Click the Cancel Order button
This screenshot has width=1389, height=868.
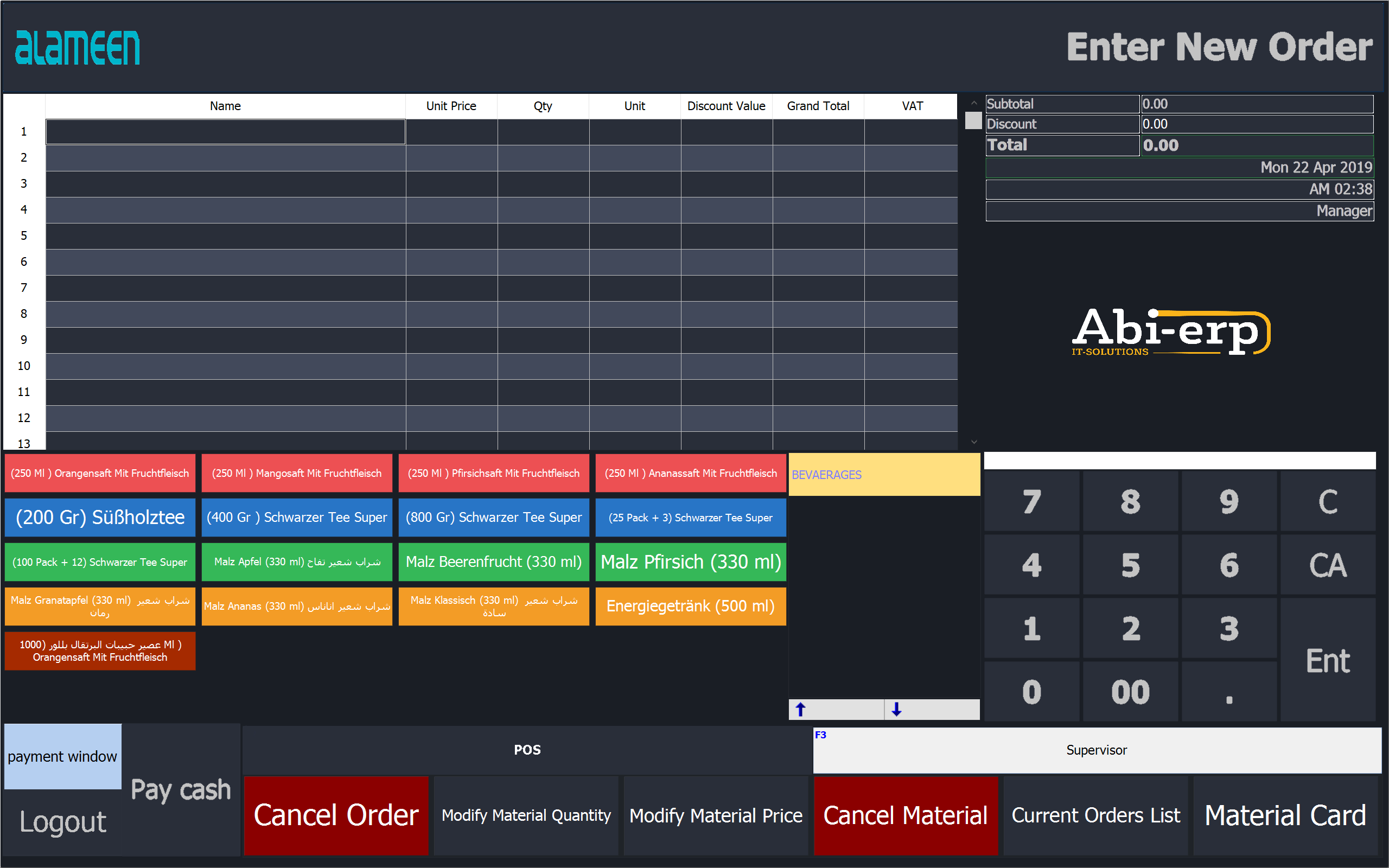(x=336, y=815)
